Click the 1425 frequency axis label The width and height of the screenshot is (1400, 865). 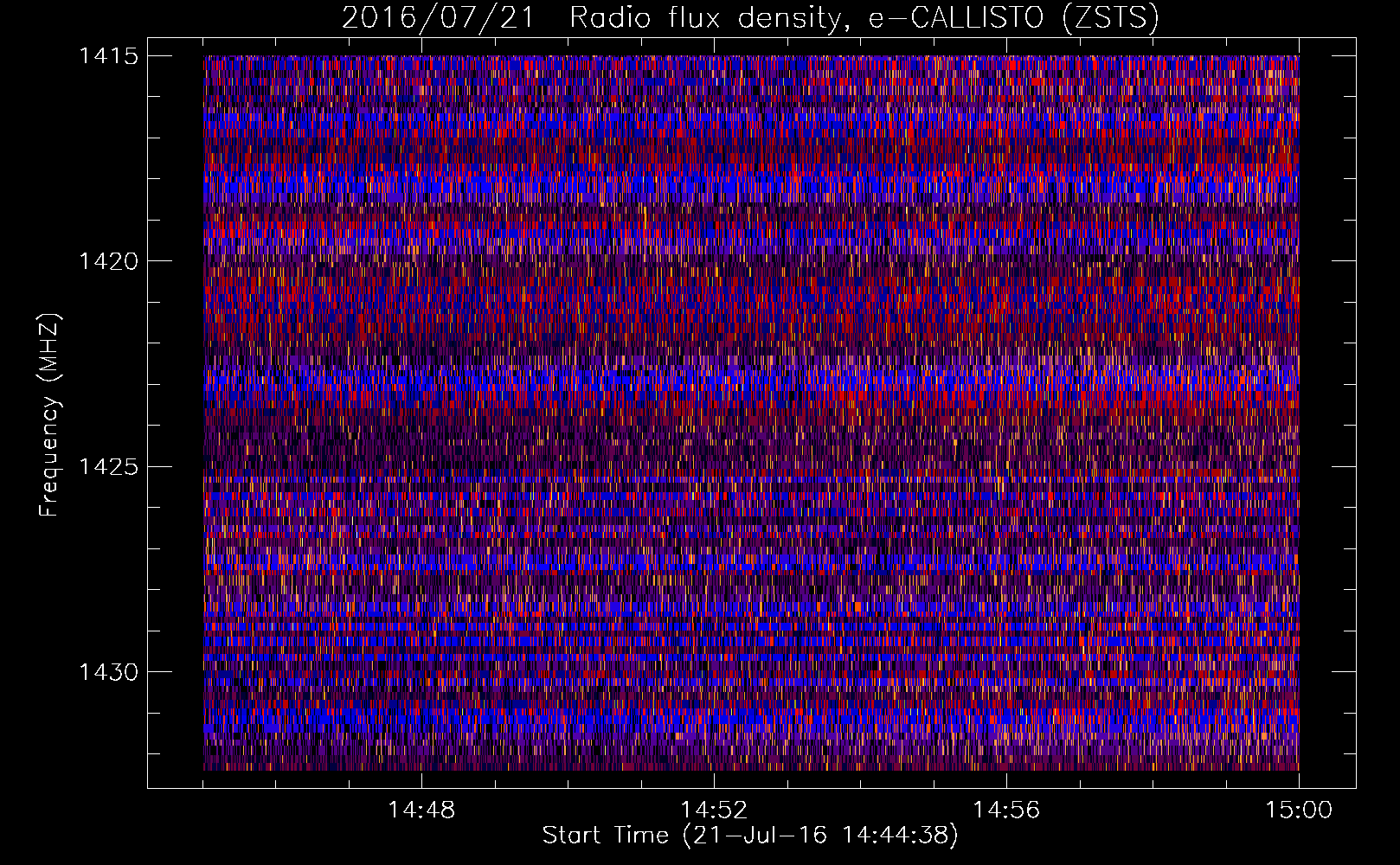click(x=108, y=467)
